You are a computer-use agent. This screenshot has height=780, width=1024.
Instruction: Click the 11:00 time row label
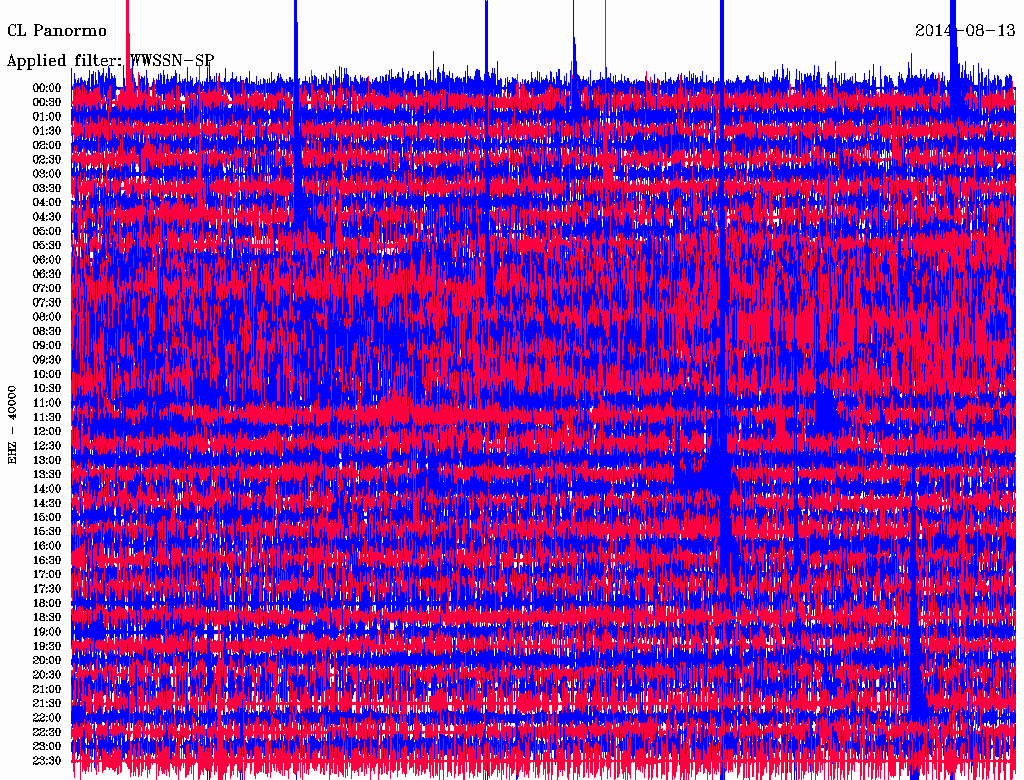pyautogui.click(x=47, y=403)
